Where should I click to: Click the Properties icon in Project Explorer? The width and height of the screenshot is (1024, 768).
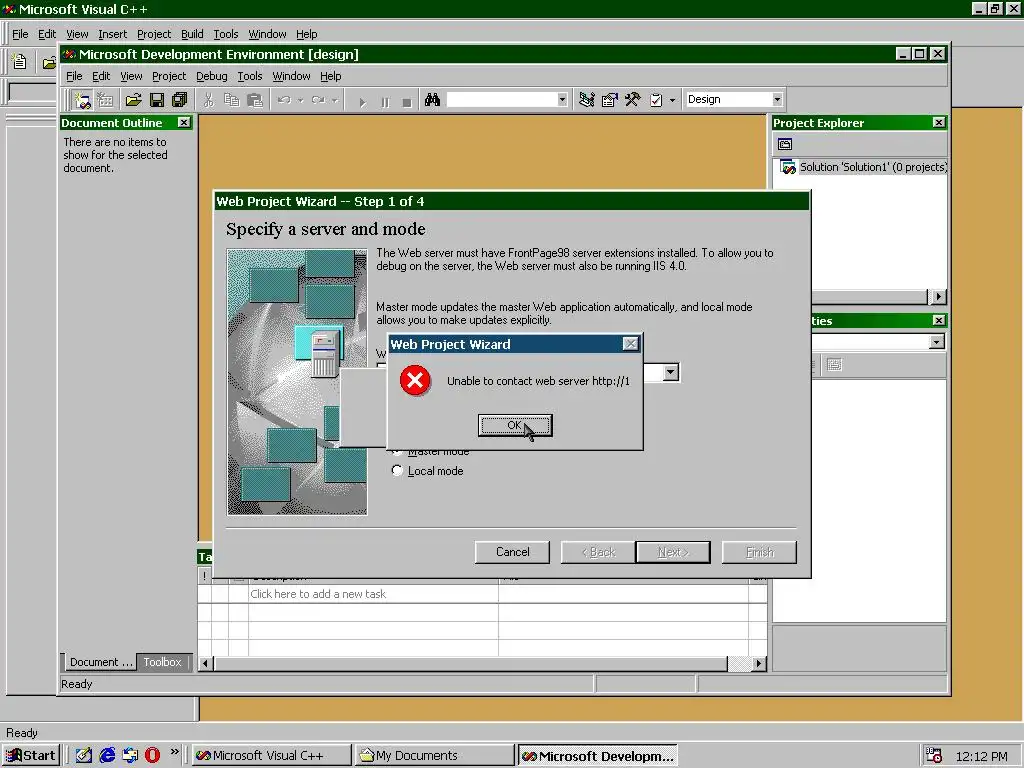[785, 144]
